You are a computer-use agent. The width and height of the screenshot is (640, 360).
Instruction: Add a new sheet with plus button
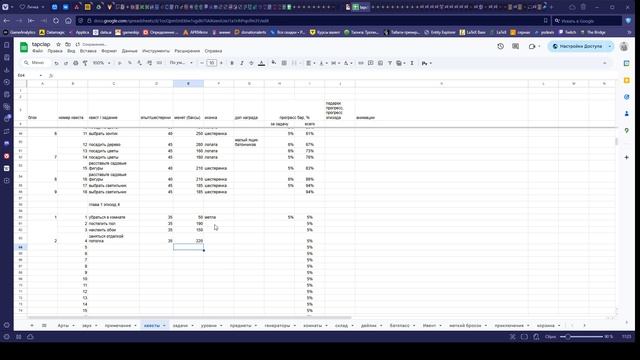32,325
